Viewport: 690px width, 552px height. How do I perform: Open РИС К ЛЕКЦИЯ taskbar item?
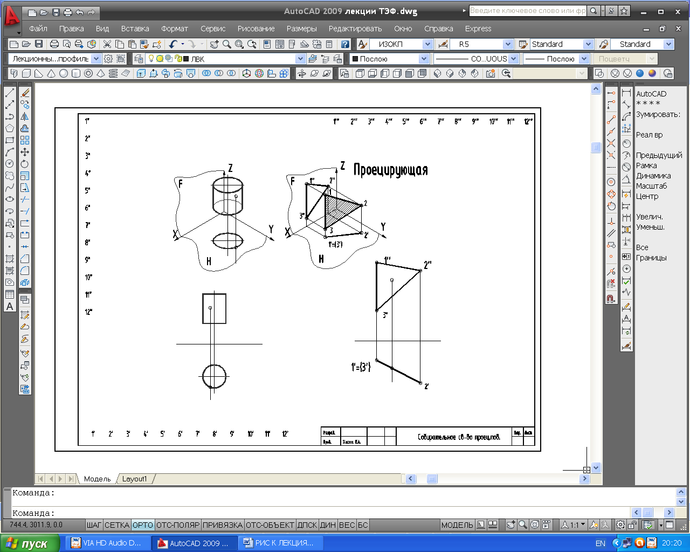point(279,543)
